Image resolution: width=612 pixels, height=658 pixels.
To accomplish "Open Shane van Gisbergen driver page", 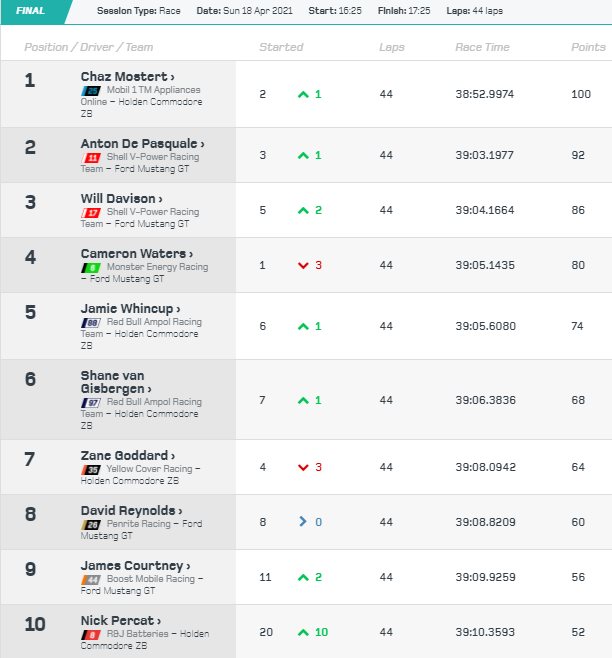I will pos(116,382).
